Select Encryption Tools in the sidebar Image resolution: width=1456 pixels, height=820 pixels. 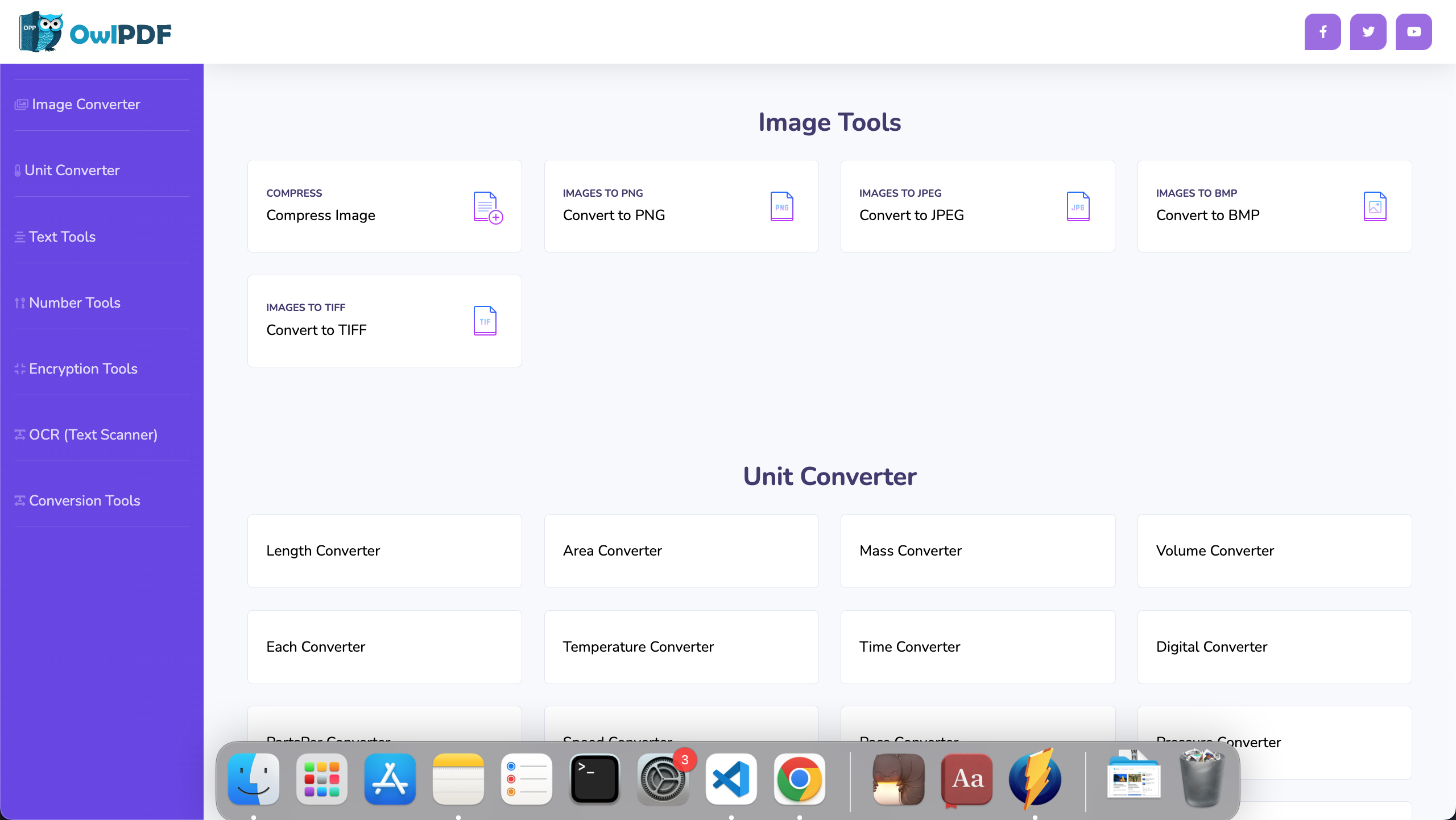(x=83, y=368)
